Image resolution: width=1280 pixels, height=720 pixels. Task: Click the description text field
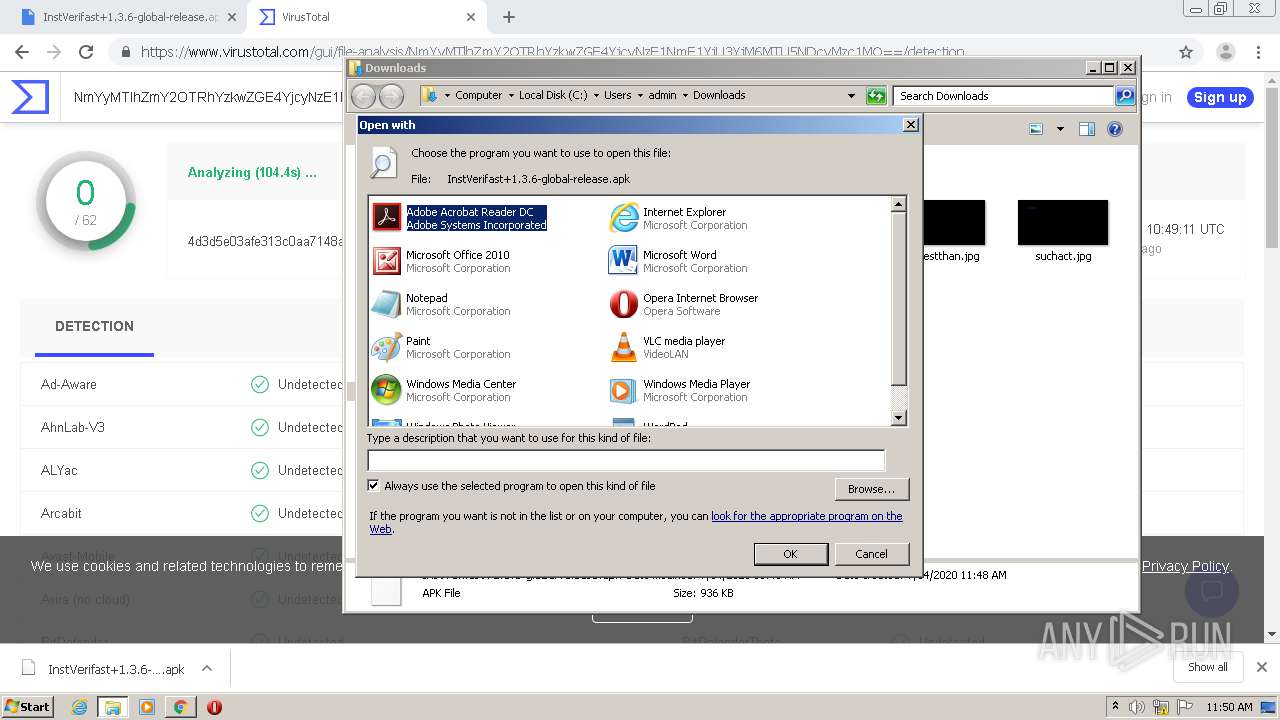(626, 460)
